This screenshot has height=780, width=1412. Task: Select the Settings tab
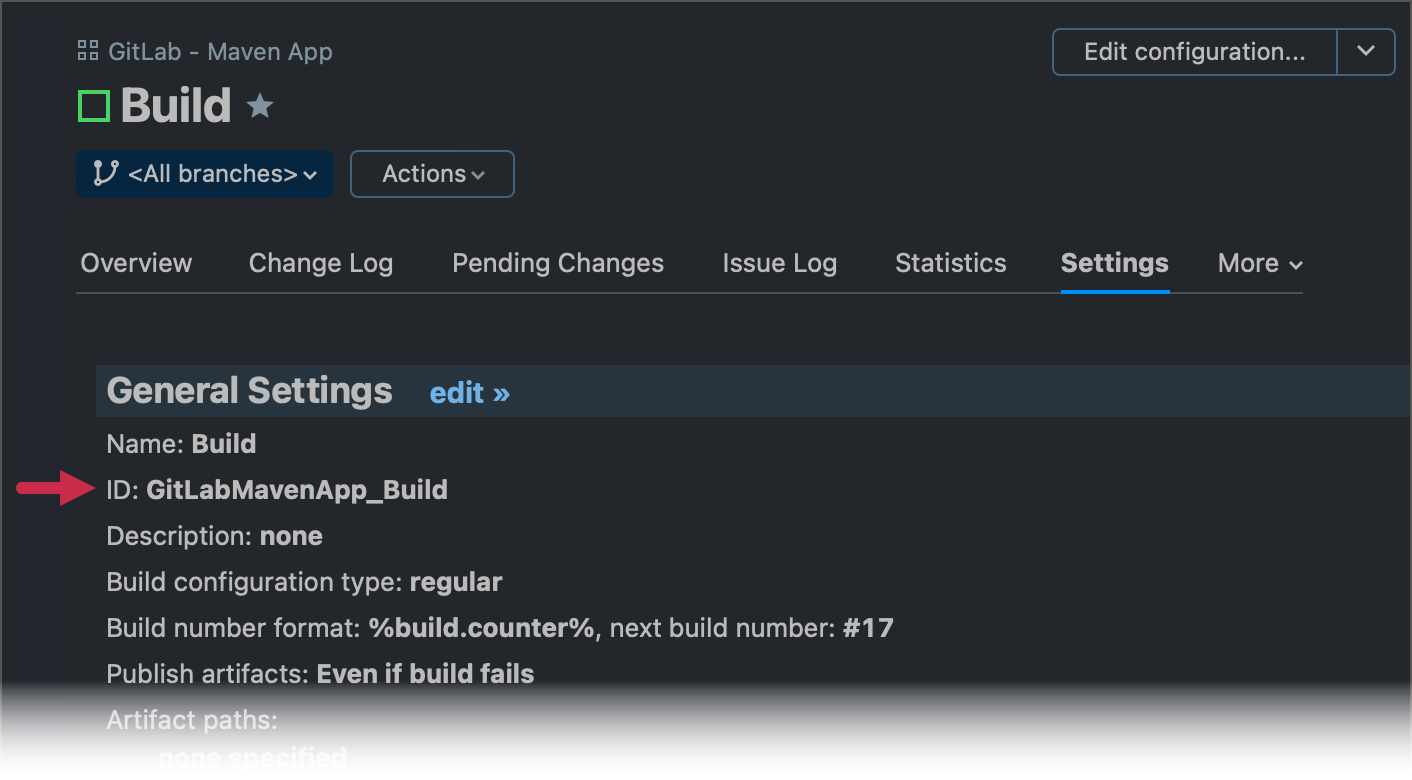pyautogui.click(x=1114, y=262)
